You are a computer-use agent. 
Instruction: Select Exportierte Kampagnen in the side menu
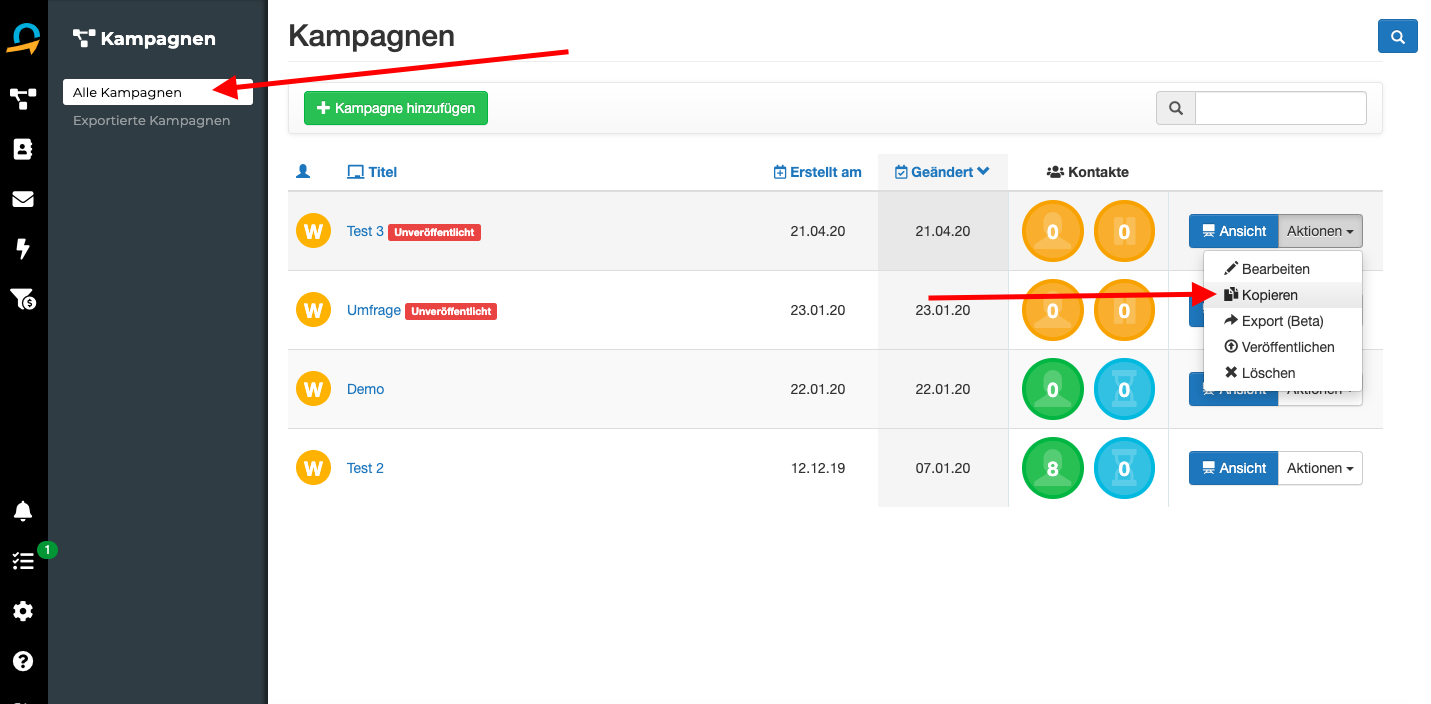coord(152,120)
